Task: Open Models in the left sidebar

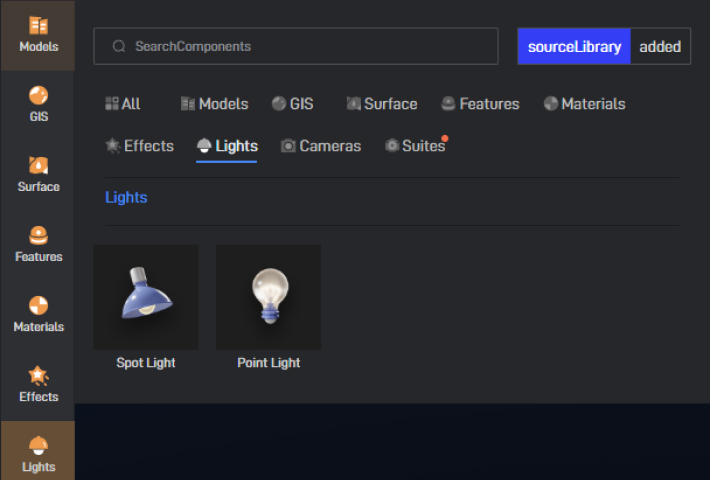Action: (38, 35)
